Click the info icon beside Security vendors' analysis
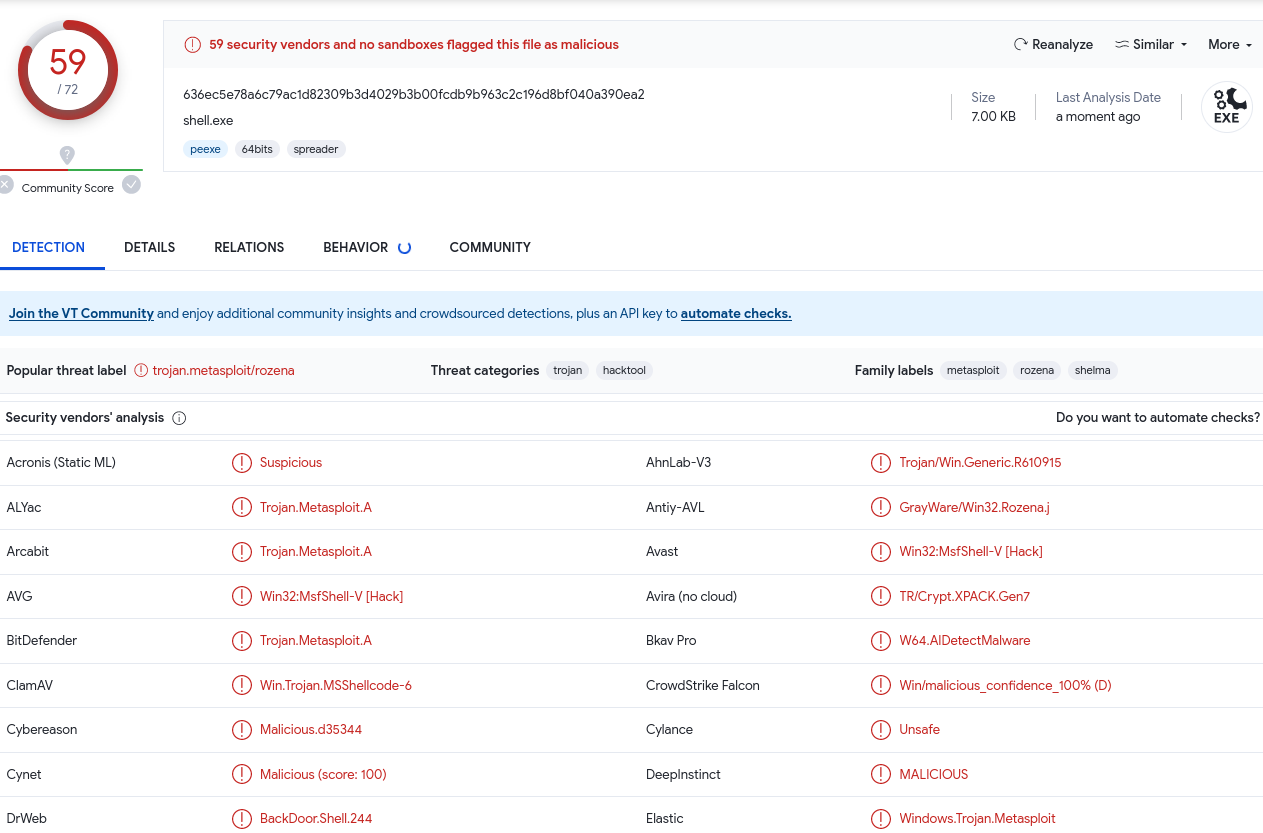This screenshot has width=1263, height=833. click(179, 418)
